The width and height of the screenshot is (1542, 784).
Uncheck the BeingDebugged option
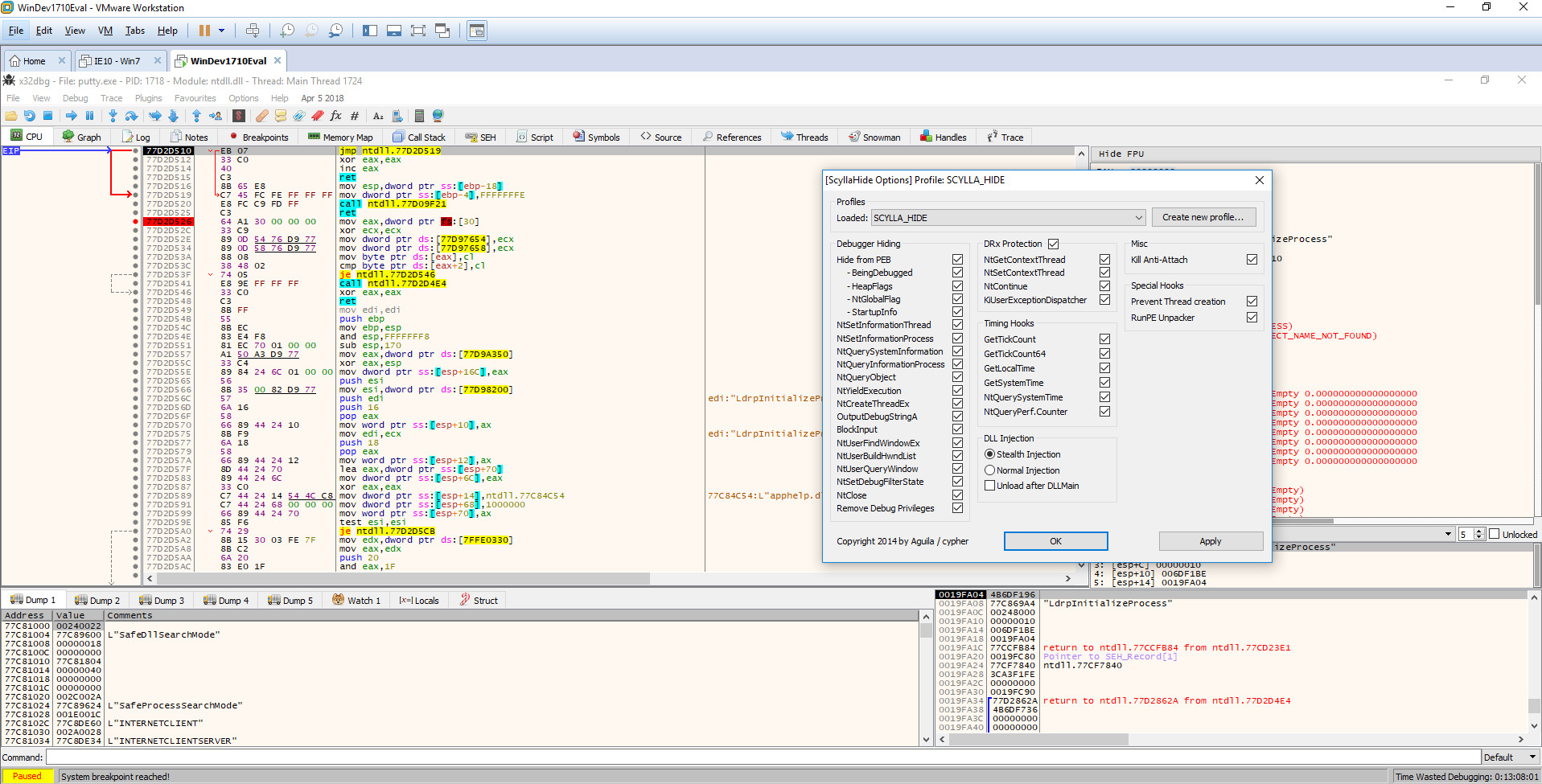(x=957, y=273)
